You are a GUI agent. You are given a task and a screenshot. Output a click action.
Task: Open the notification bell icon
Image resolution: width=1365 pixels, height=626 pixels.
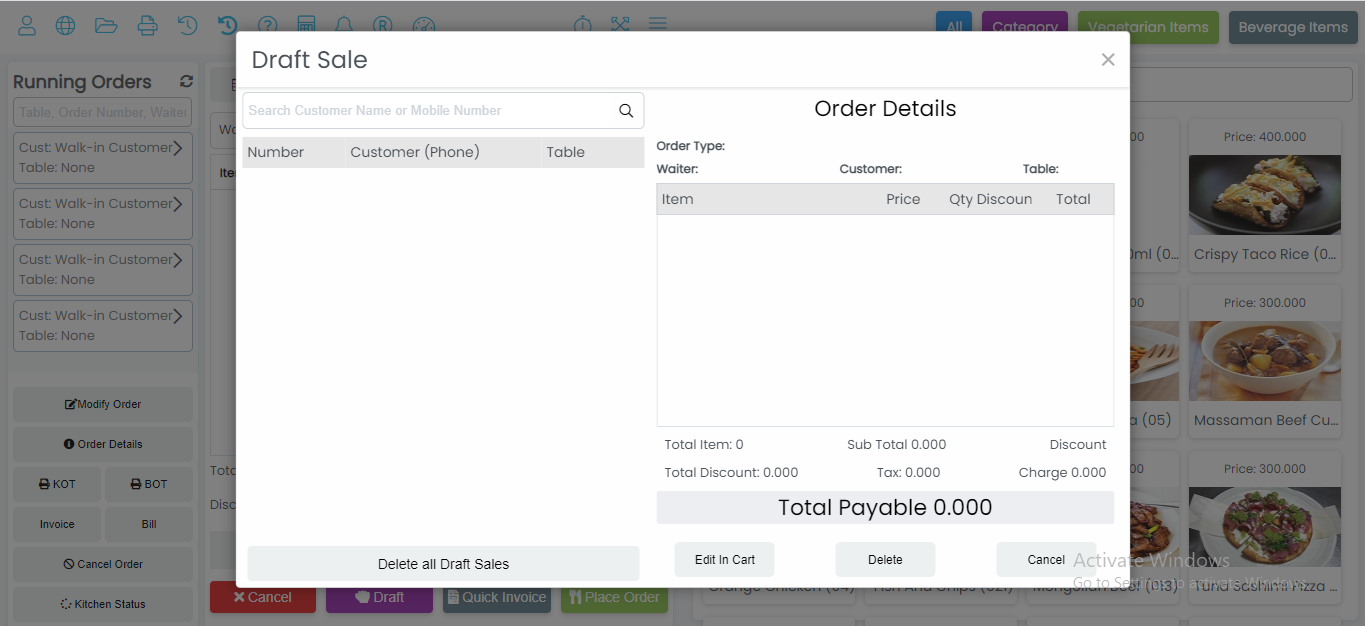[344, 26]
